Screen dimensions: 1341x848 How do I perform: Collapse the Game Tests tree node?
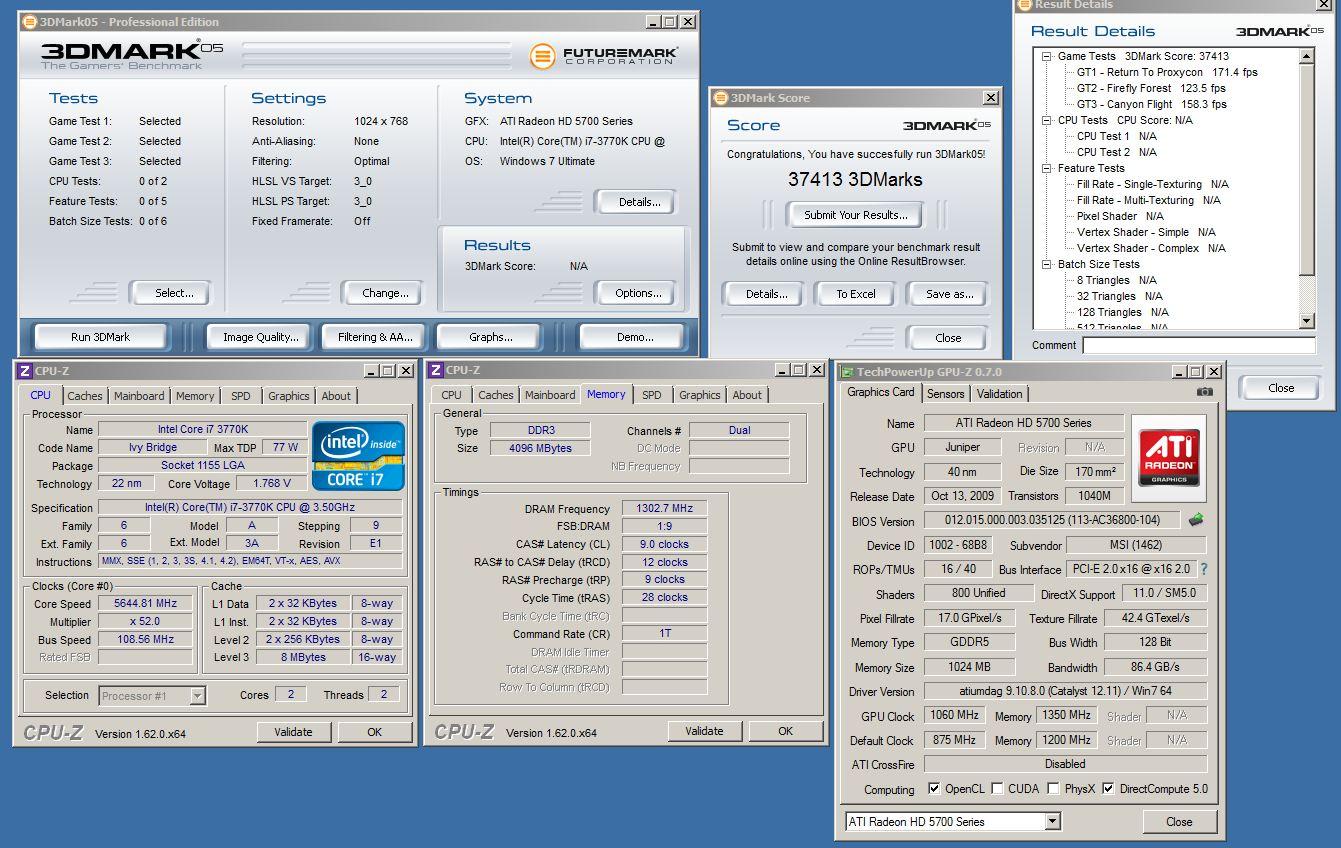[1046, 57]
